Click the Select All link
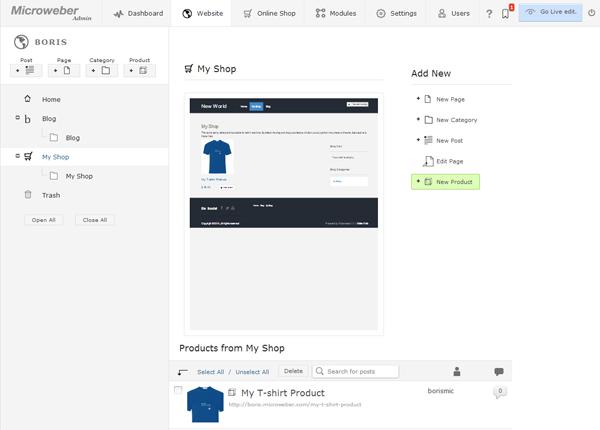The width and height of the screenshot is (600, 430). [x=210, y=372]
